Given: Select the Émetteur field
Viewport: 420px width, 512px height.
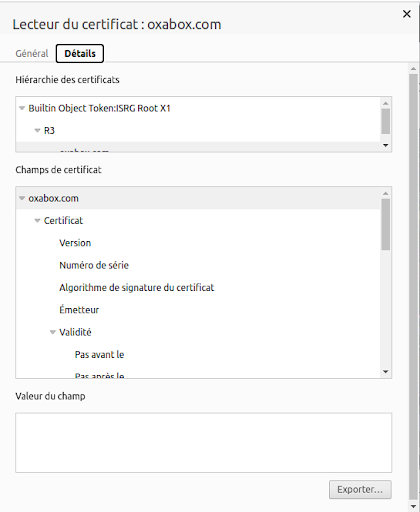Looking at the screenshot, I should pyautogui.click(x=79, y=310).
